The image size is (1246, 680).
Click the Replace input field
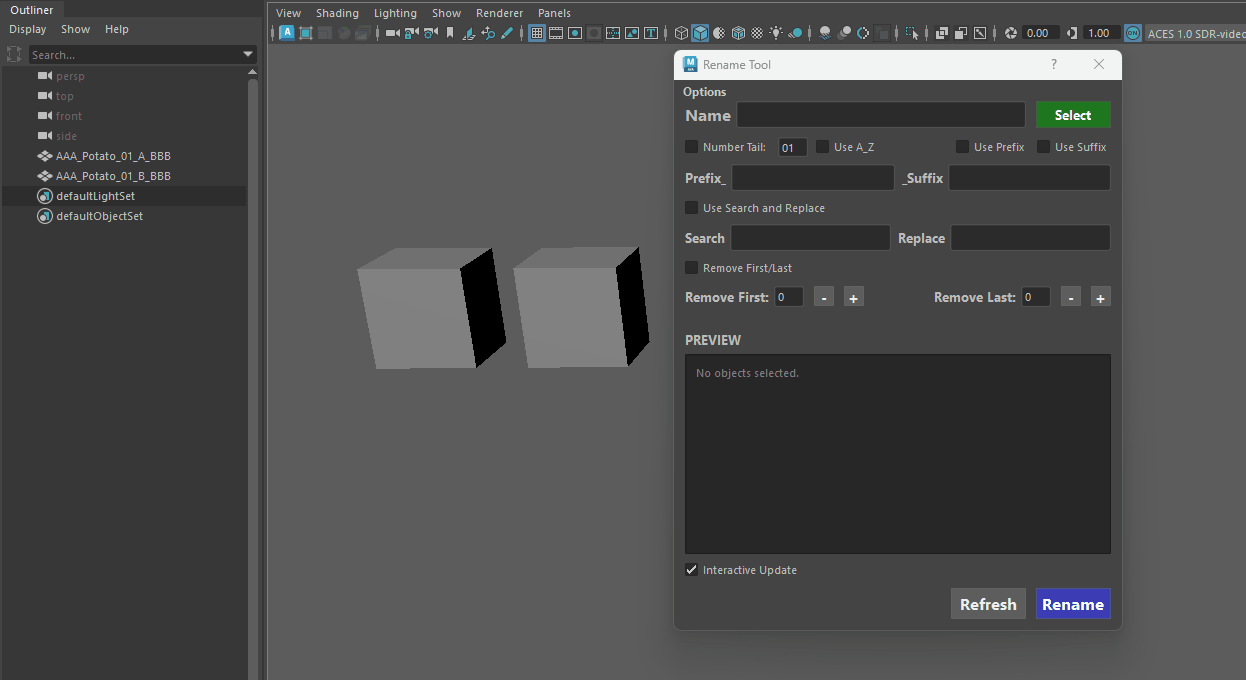[1030, 238]
